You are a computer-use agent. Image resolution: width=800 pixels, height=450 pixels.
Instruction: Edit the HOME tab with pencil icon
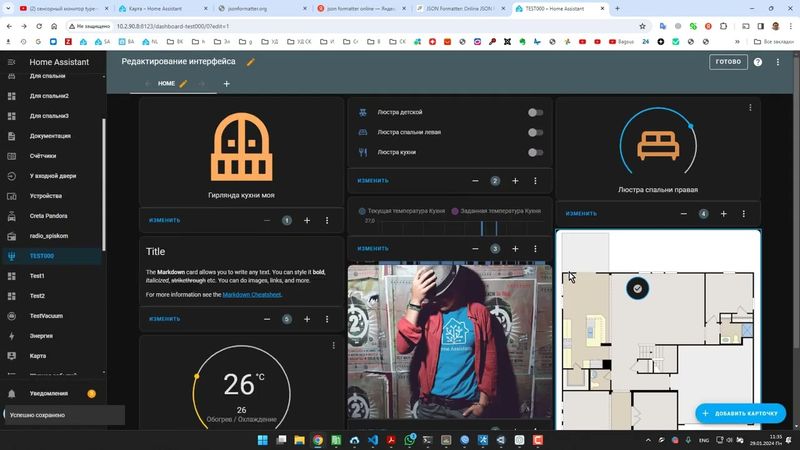click(183, 83)
